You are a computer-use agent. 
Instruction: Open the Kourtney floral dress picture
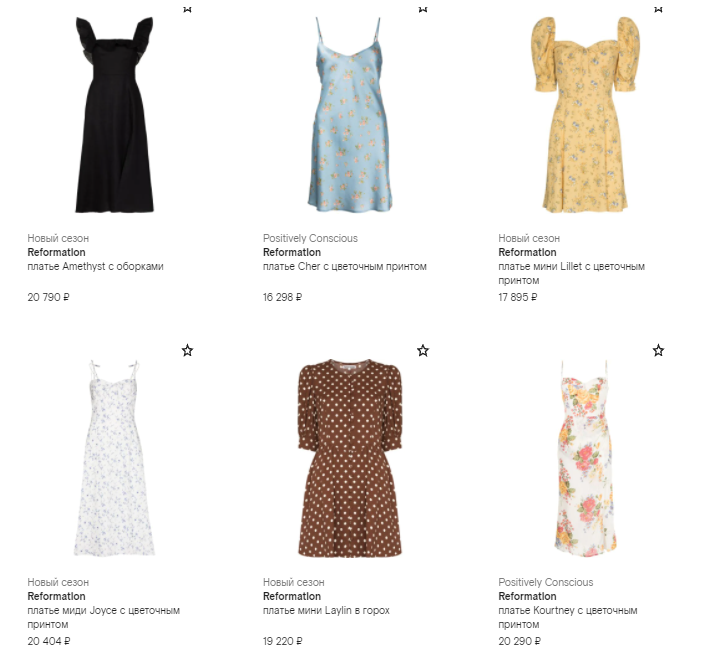click(x=586, y=458)
